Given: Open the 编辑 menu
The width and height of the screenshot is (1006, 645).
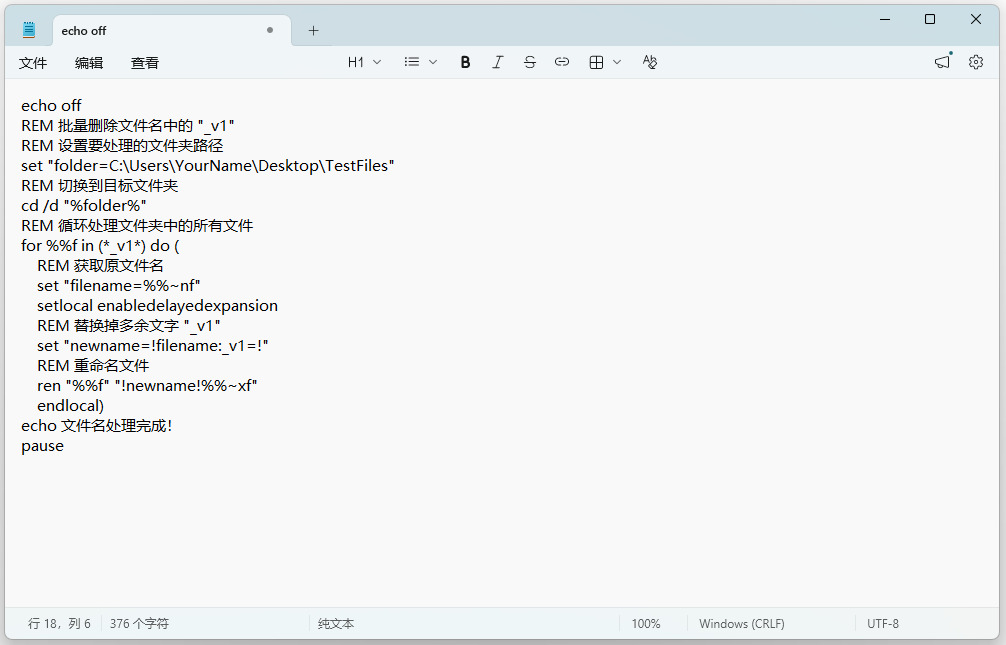Looking at the screenshot, I should tap(89, 63).
